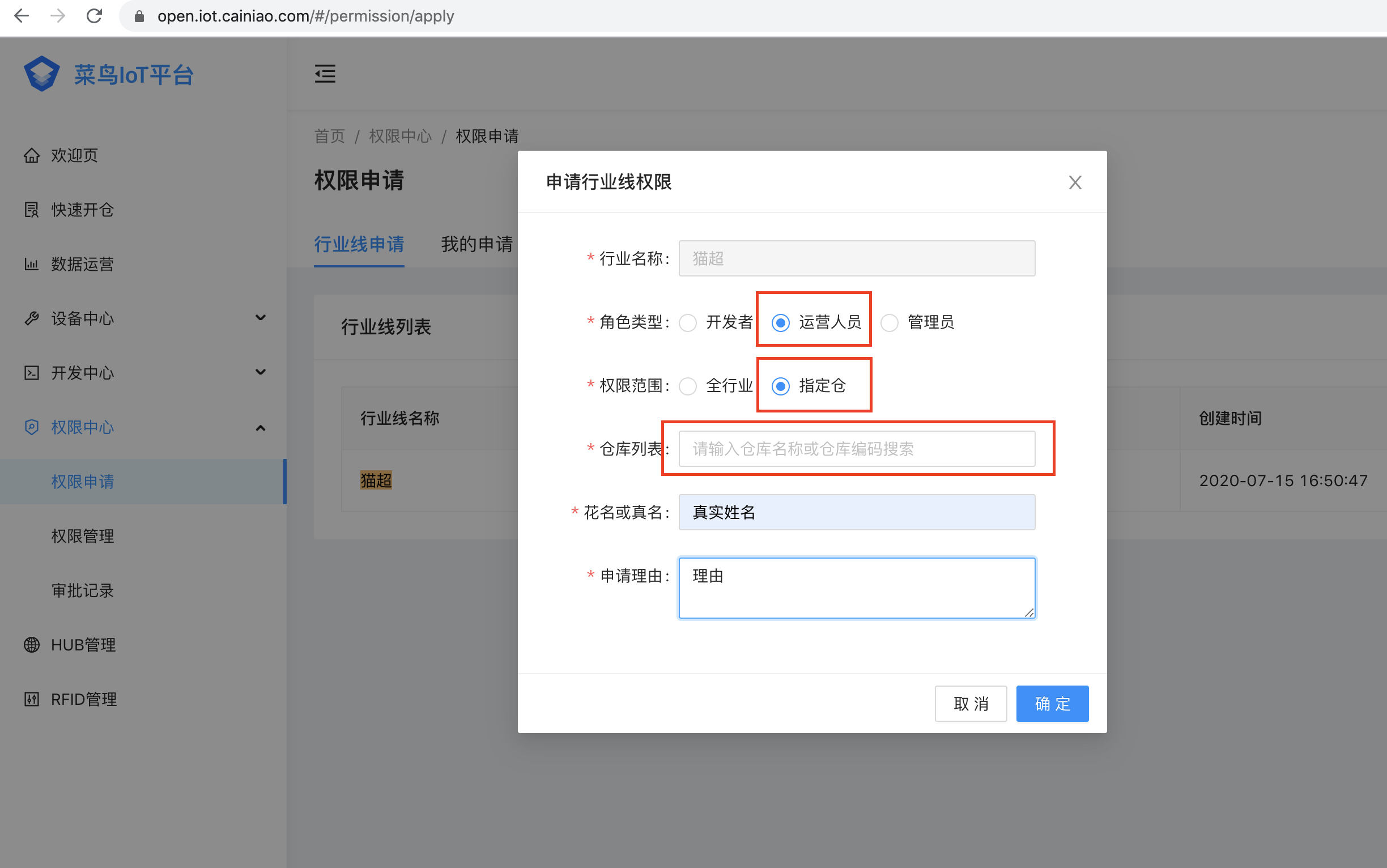This screenshot has width=1387, height=868.
Task: Close the 申请行业线权限 dialog
Action: coord(1075,182)
